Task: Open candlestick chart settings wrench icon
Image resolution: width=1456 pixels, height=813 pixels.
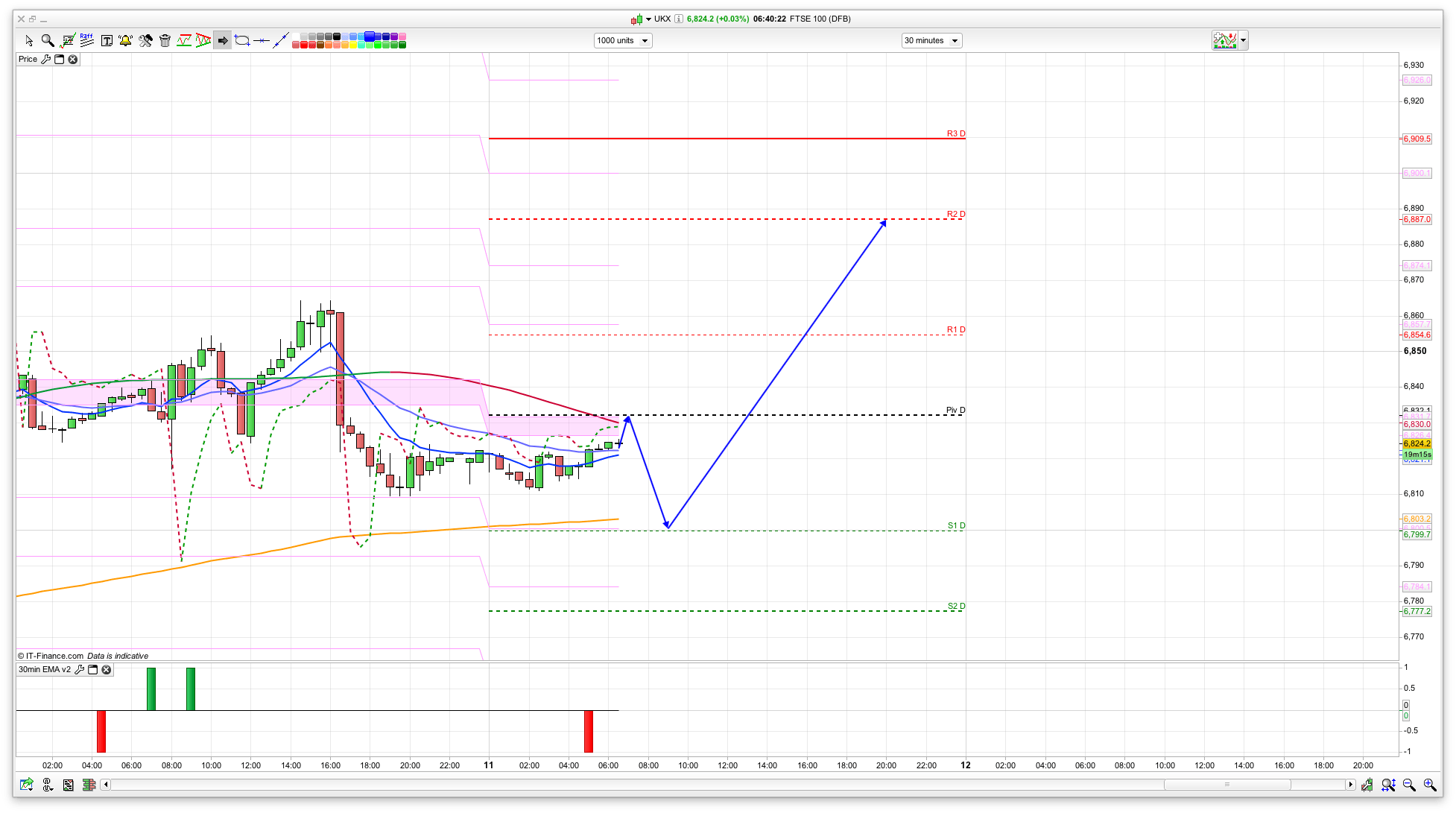Action: (x=1367, y=785)
